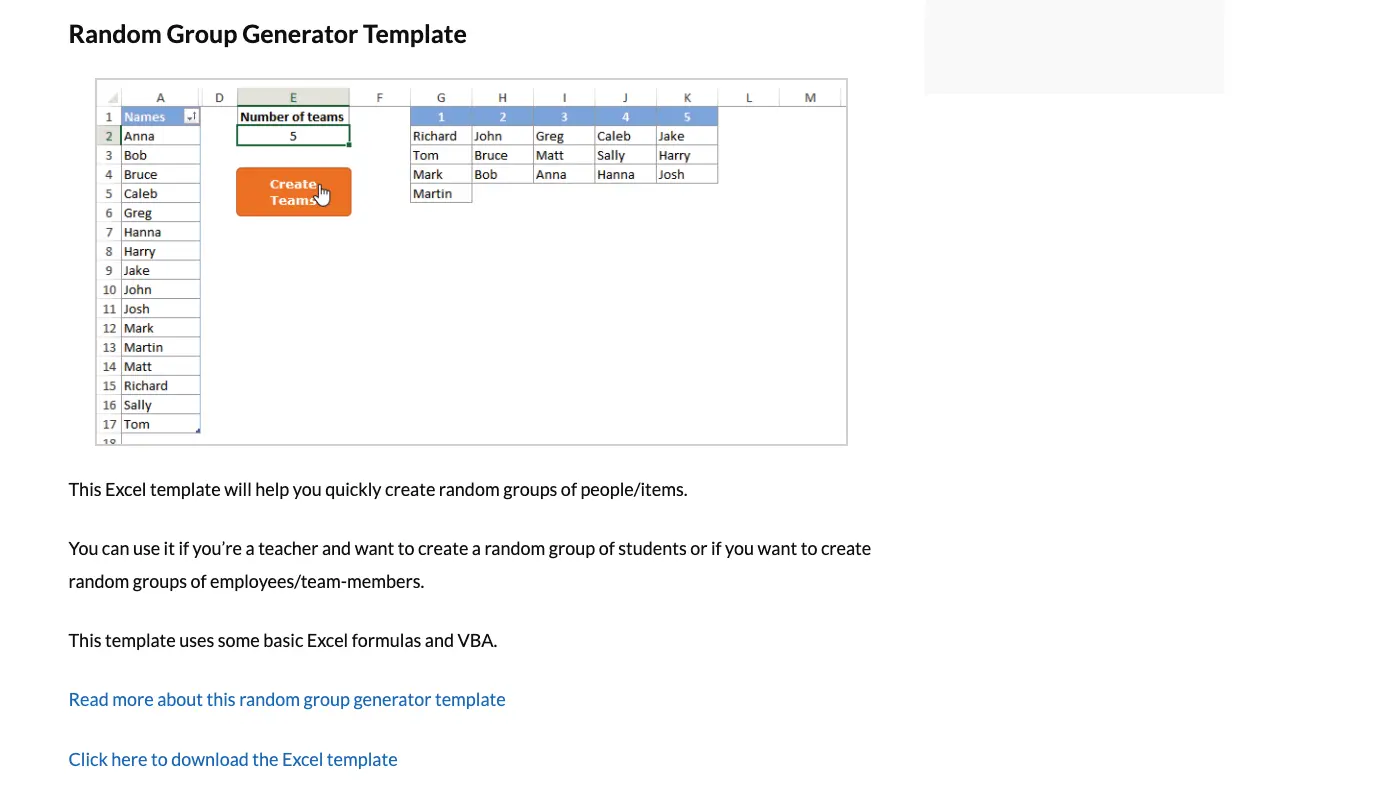Click the Select All triangle in spreadsheet corner
The image size is (1376, 809).
tap(109, 97)
